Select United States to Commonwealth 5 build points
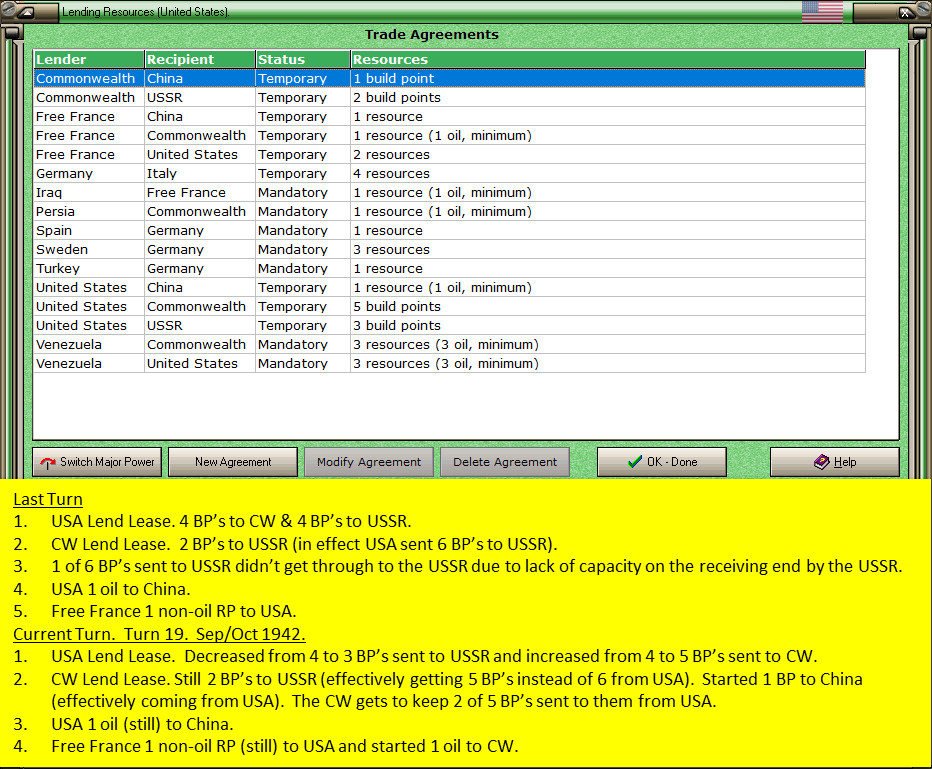This screenshot has width=932, height=769. pyautogui.click(x=449, y=307)
